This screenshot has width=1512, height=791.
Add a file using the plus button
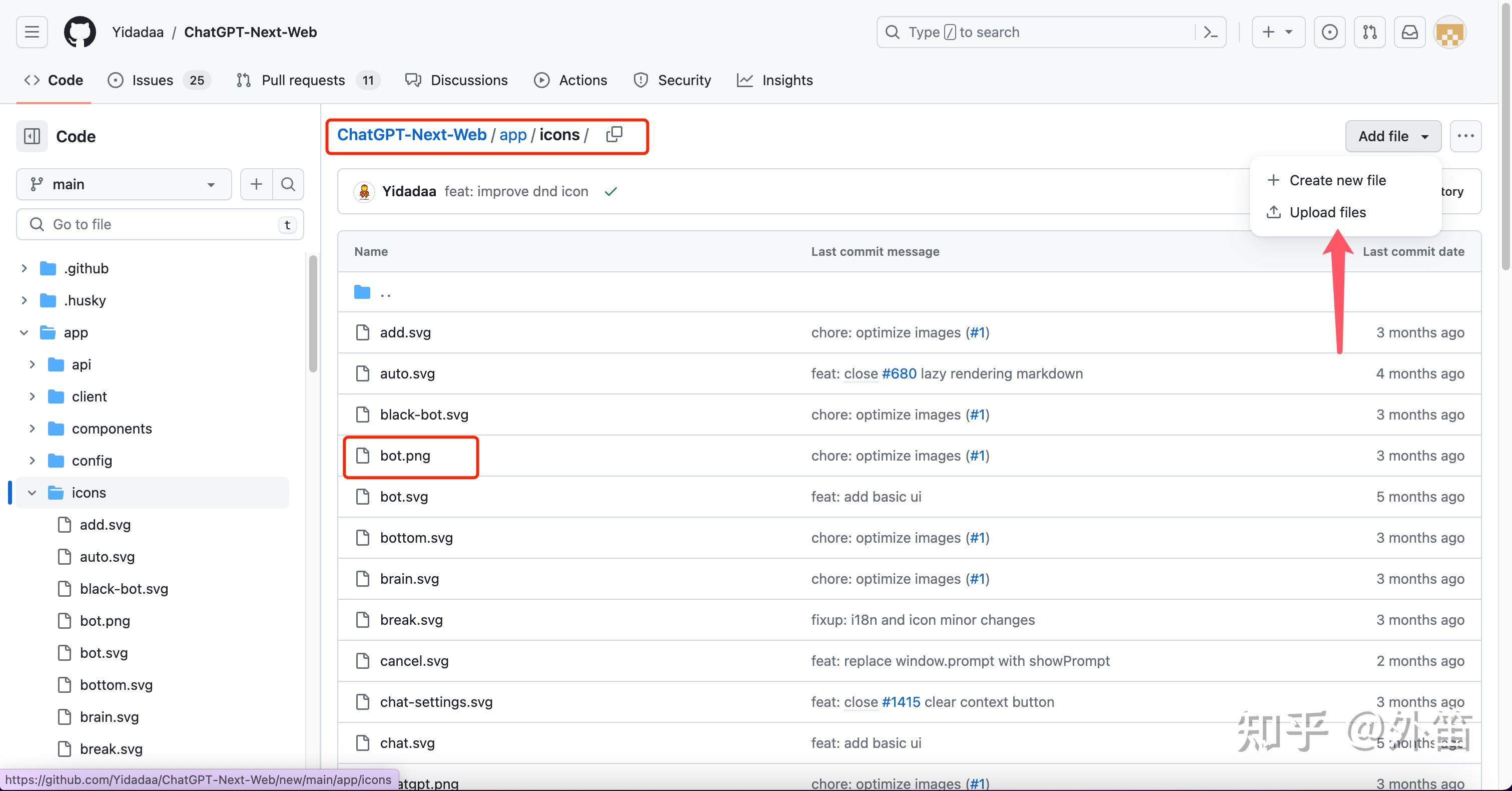coord(257,184)
